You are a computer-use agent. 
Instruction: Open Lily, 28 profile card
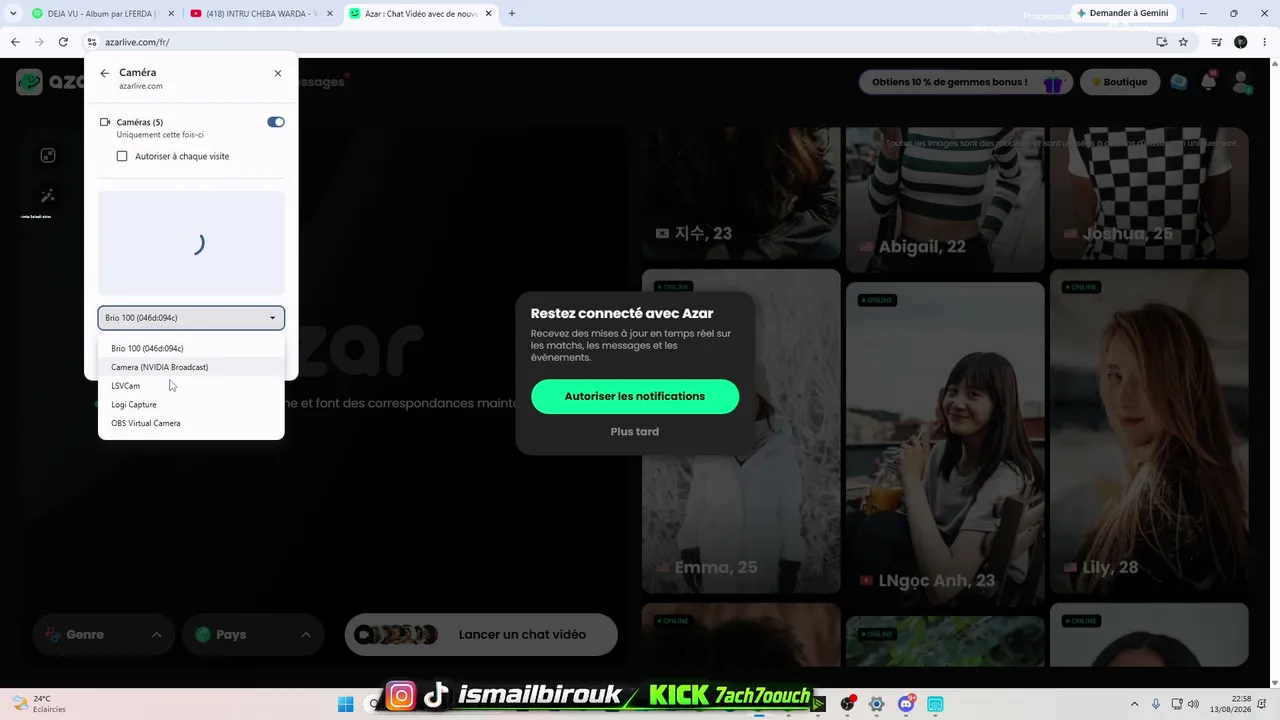coord(1149,431)
